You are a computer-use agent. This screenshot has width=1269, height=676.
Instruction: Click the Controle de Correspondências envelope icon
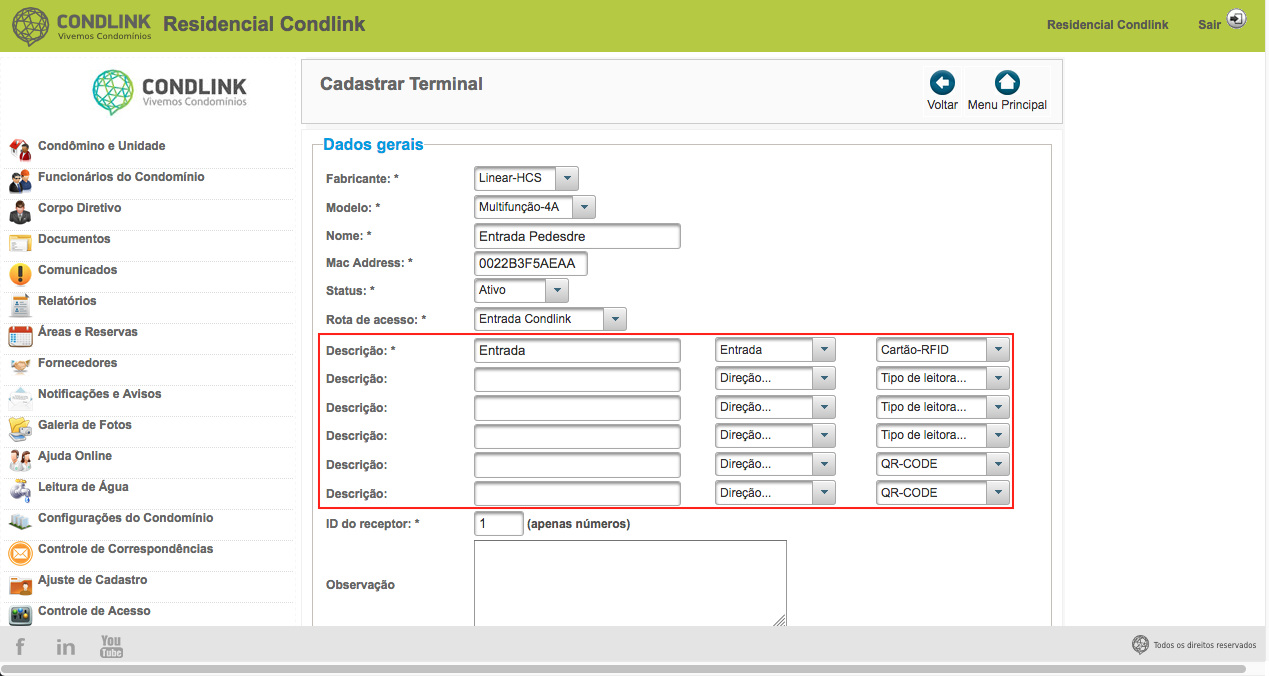click(20, 553)
